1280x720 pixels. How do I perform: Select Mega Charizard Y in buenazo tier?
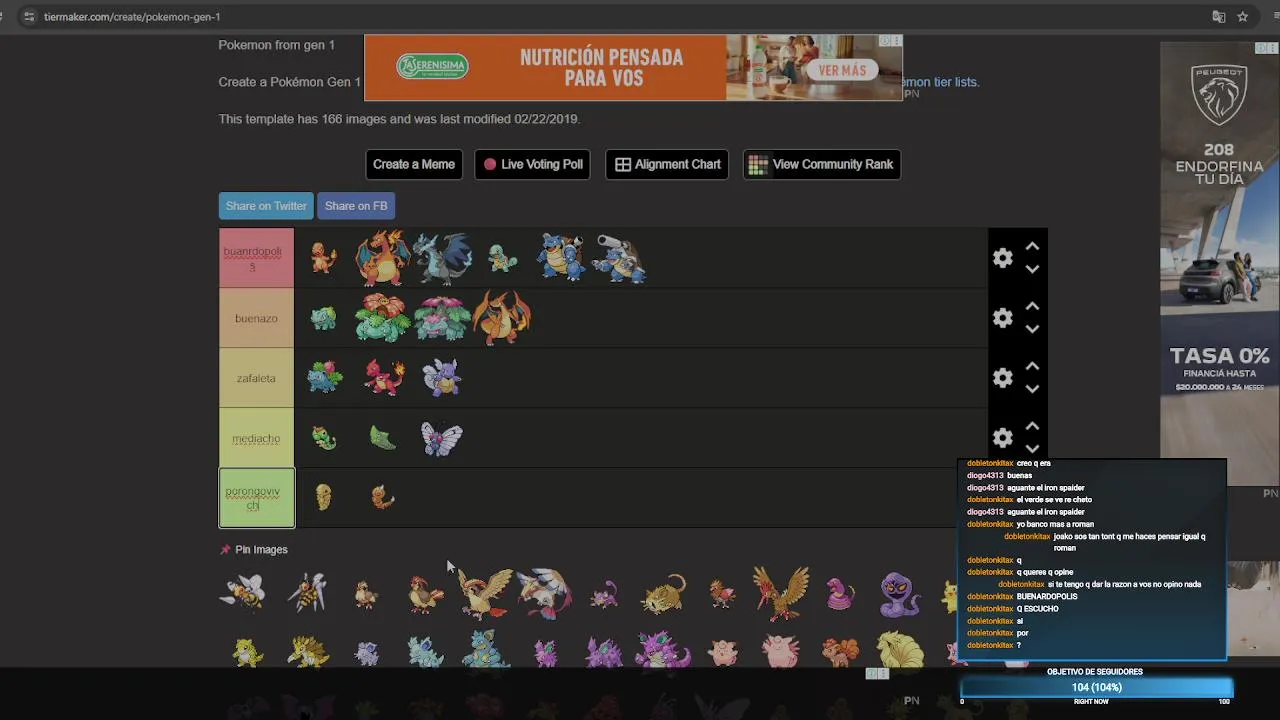point(502,318)
